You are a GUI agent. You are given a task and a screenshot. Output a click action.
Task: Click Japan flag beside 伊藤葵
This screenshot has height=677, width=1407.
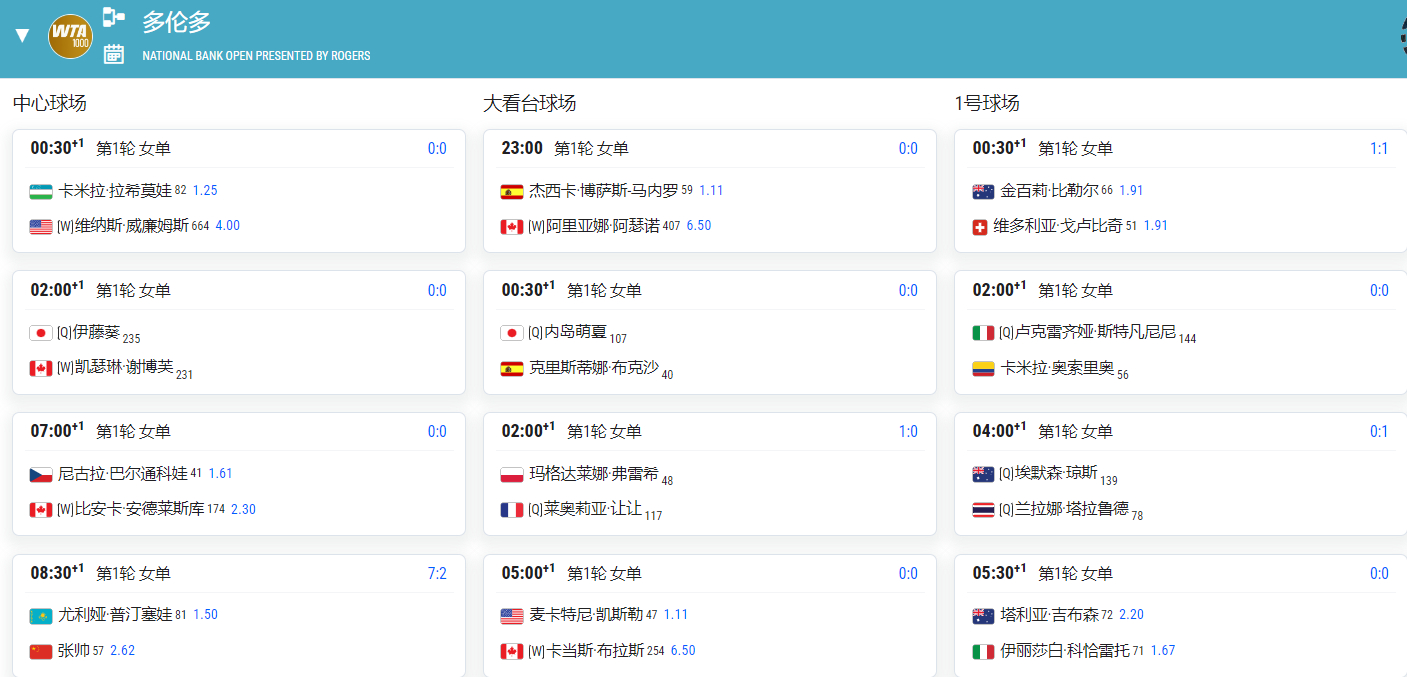(x=41, y=333)
